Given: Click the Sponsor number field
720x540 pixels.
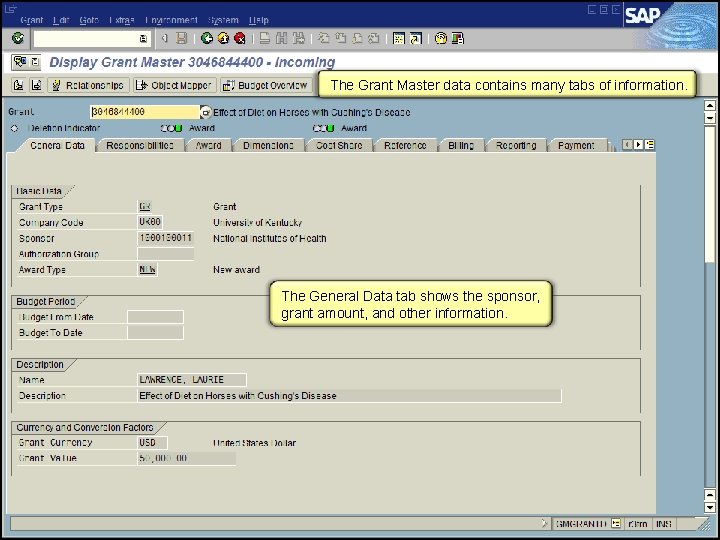Looking at the screenshot, I should (x=165, y=238).
